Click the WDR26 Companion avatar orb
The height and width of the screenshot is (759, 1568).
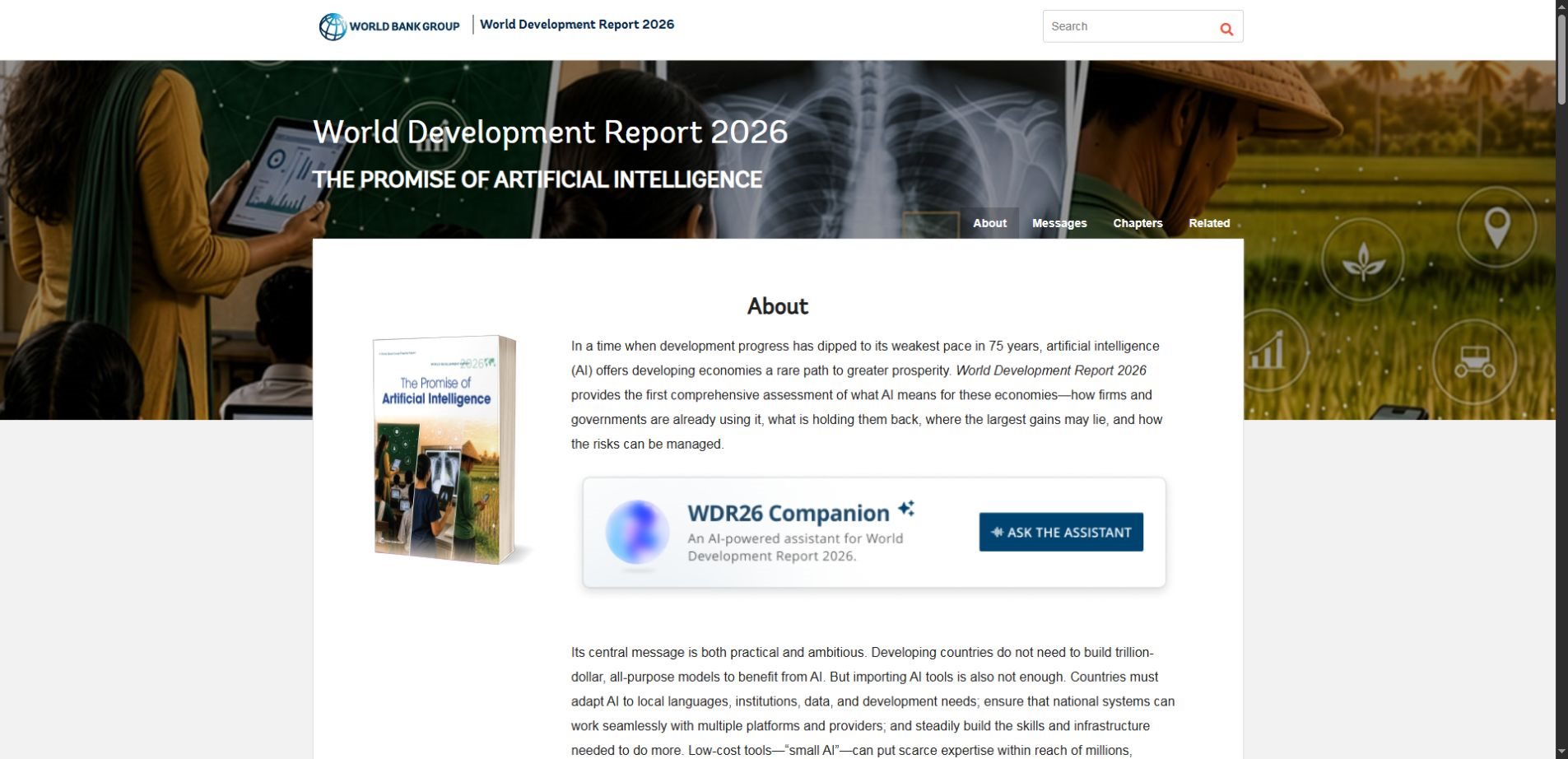tap(637, 532)
